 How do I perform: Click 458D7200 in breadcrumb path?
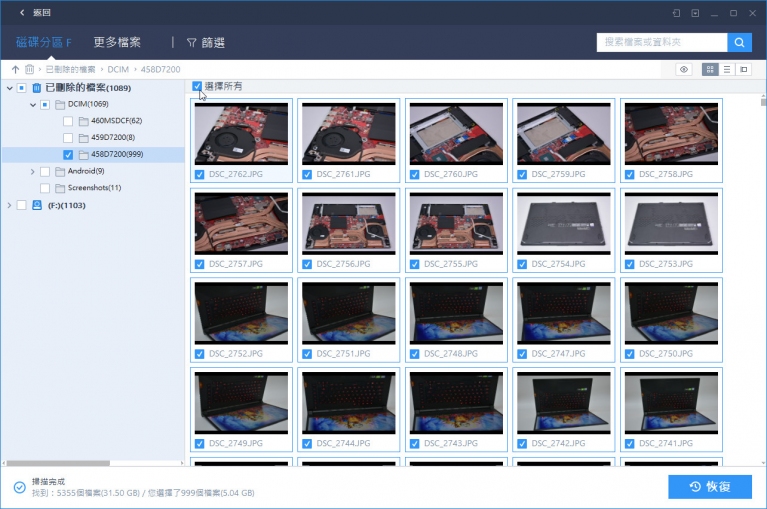tap(160, 69)
